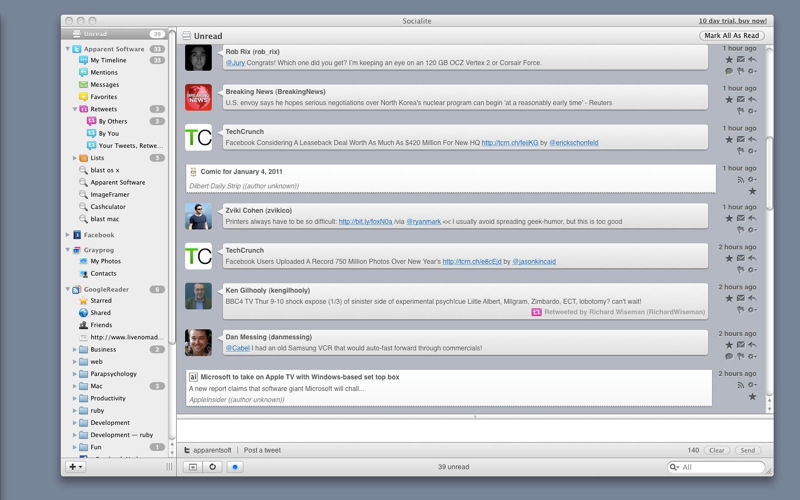Collapse the GoogleReader account
This screenshot has height=500, width=800.
pyautogui.click(x=67, y=289)
